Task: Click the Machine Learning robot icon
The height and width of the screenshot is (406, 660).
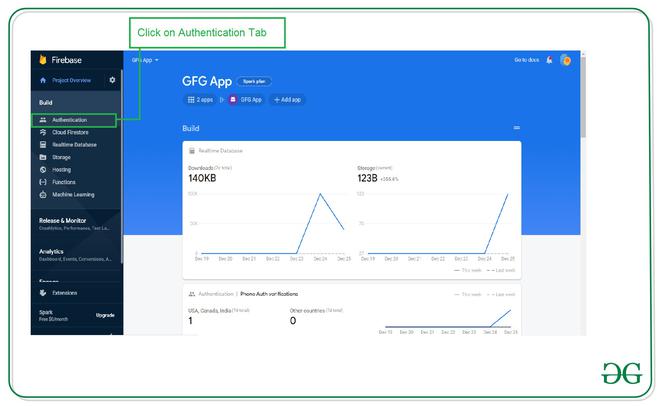Action: [x=43, y=194]
